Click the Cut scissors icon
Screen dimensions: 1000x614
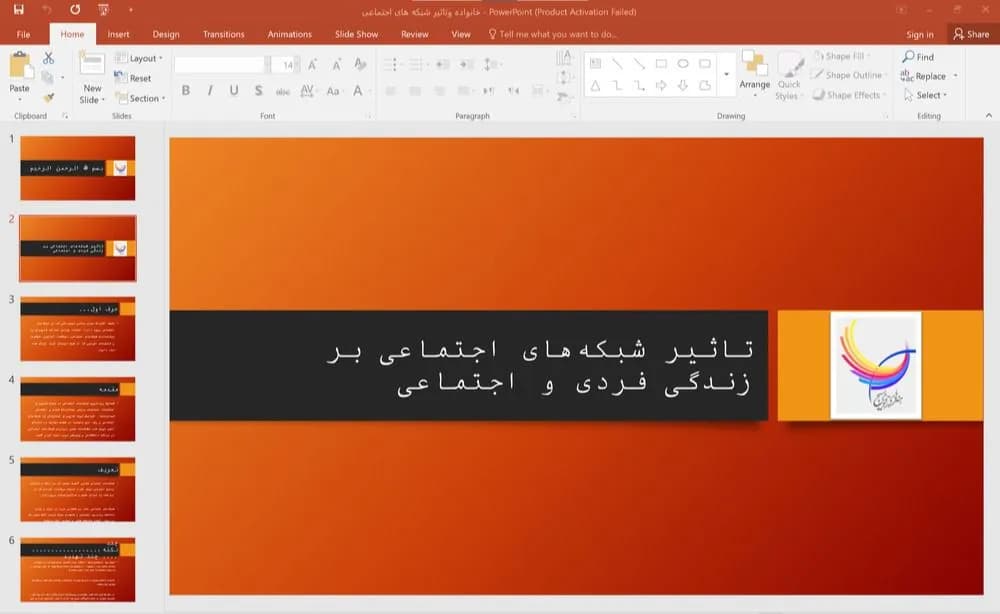coord(48,58)
